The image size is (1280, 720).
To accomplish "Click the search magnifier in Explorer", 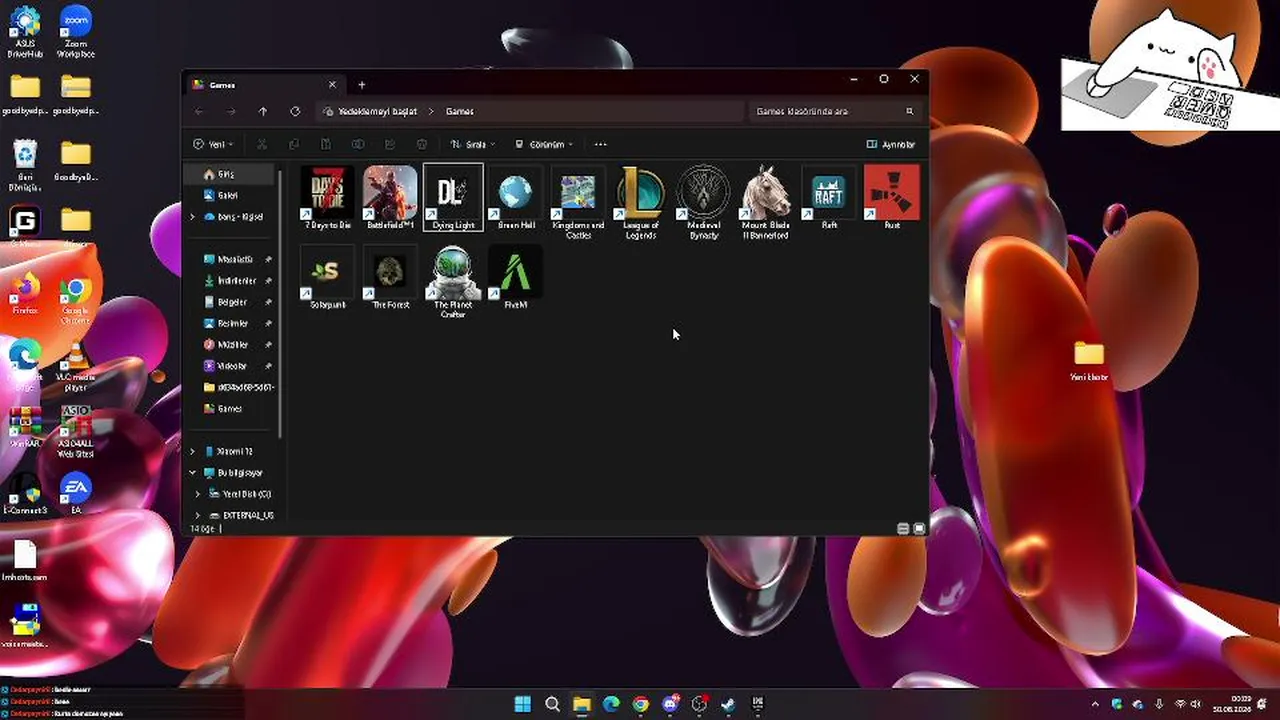I will pos(909,111).
